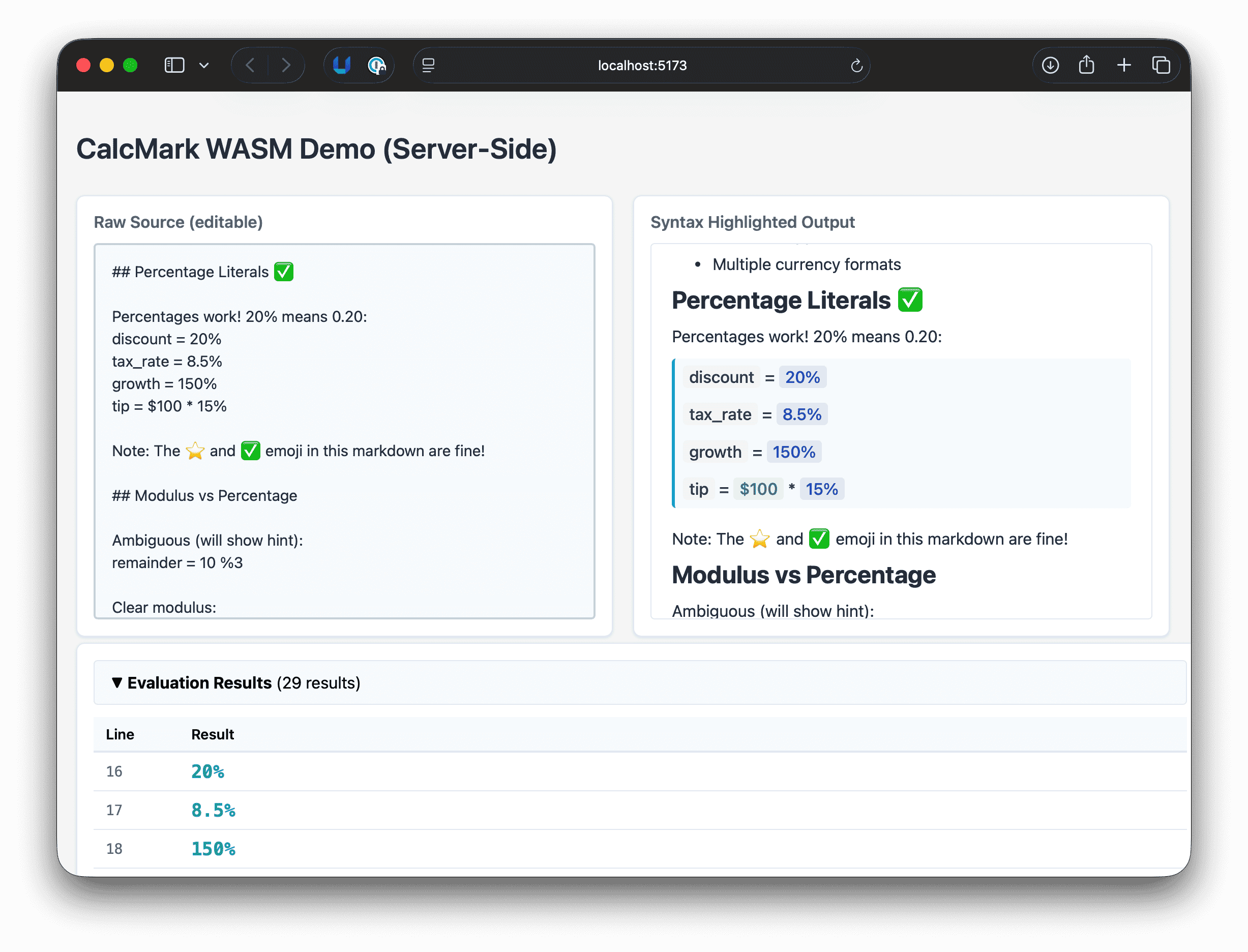Click the 8.5% result in row 17
Image resolution: width=1248 pixels, height=952 pixels.
(x=213, y=810)
